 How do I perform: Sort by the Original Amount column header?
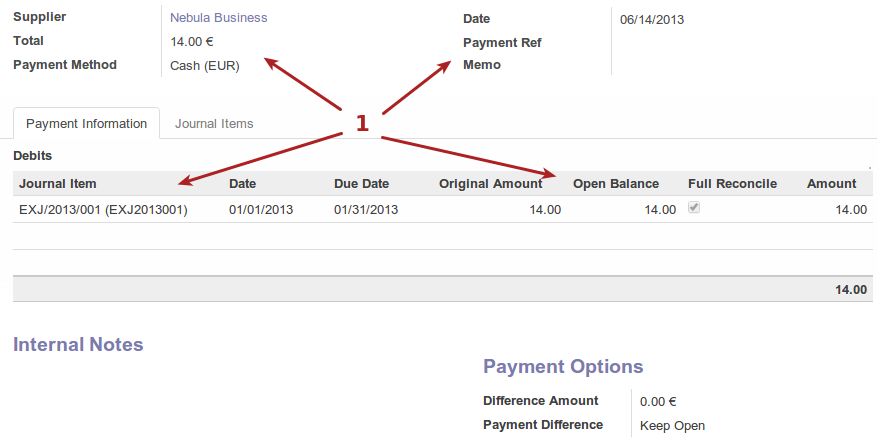(490, 184)
